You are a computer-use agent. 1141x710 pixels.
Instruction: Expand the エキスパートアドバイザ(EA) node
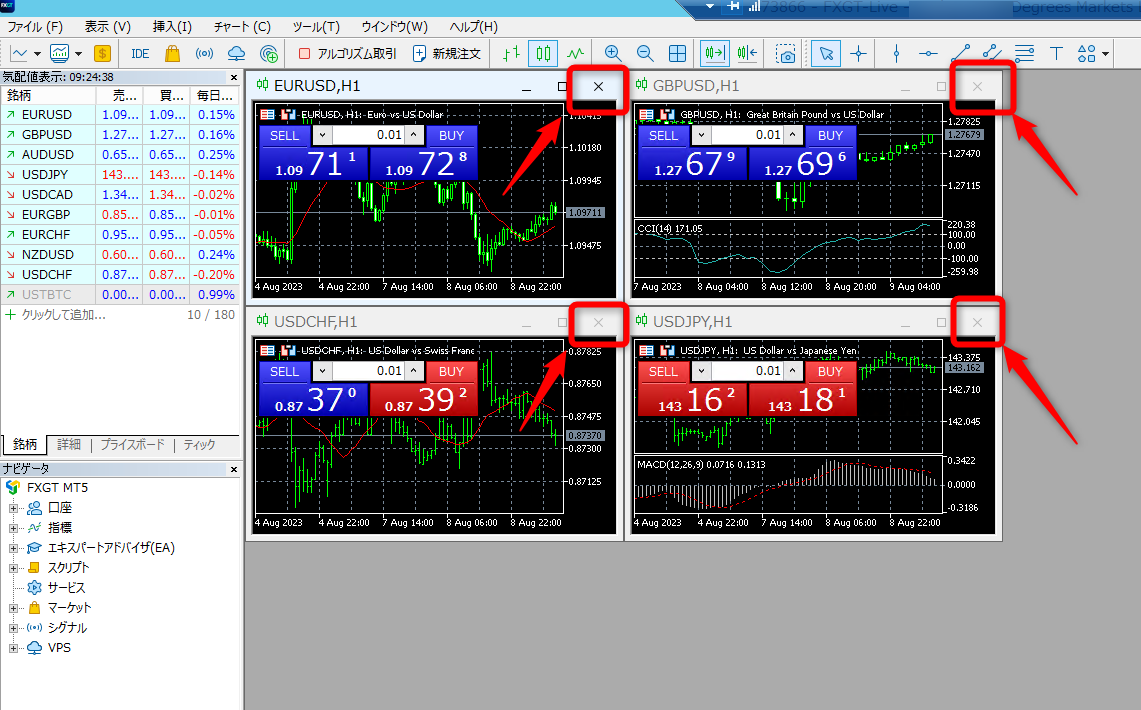pos(13,548)
